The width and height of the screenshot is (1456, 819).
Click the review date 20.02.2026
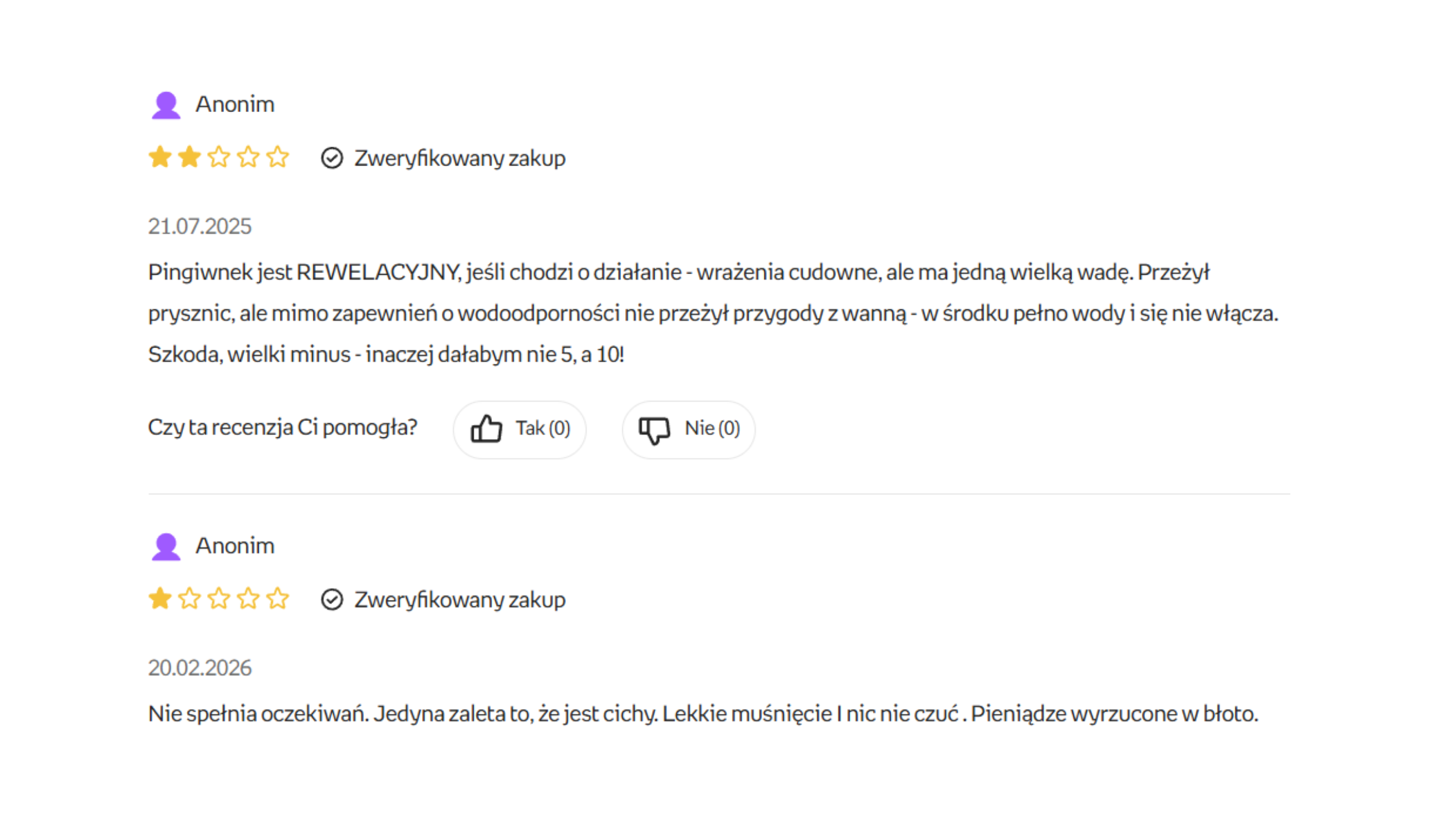[x=200, y=668]
